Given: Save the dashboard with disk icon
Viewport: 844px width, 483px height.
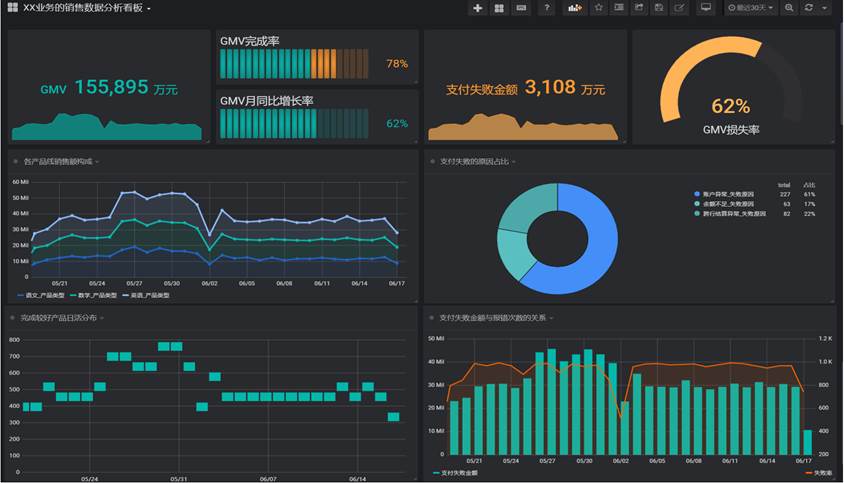Looking at the screenshot, I should [658, 8].
